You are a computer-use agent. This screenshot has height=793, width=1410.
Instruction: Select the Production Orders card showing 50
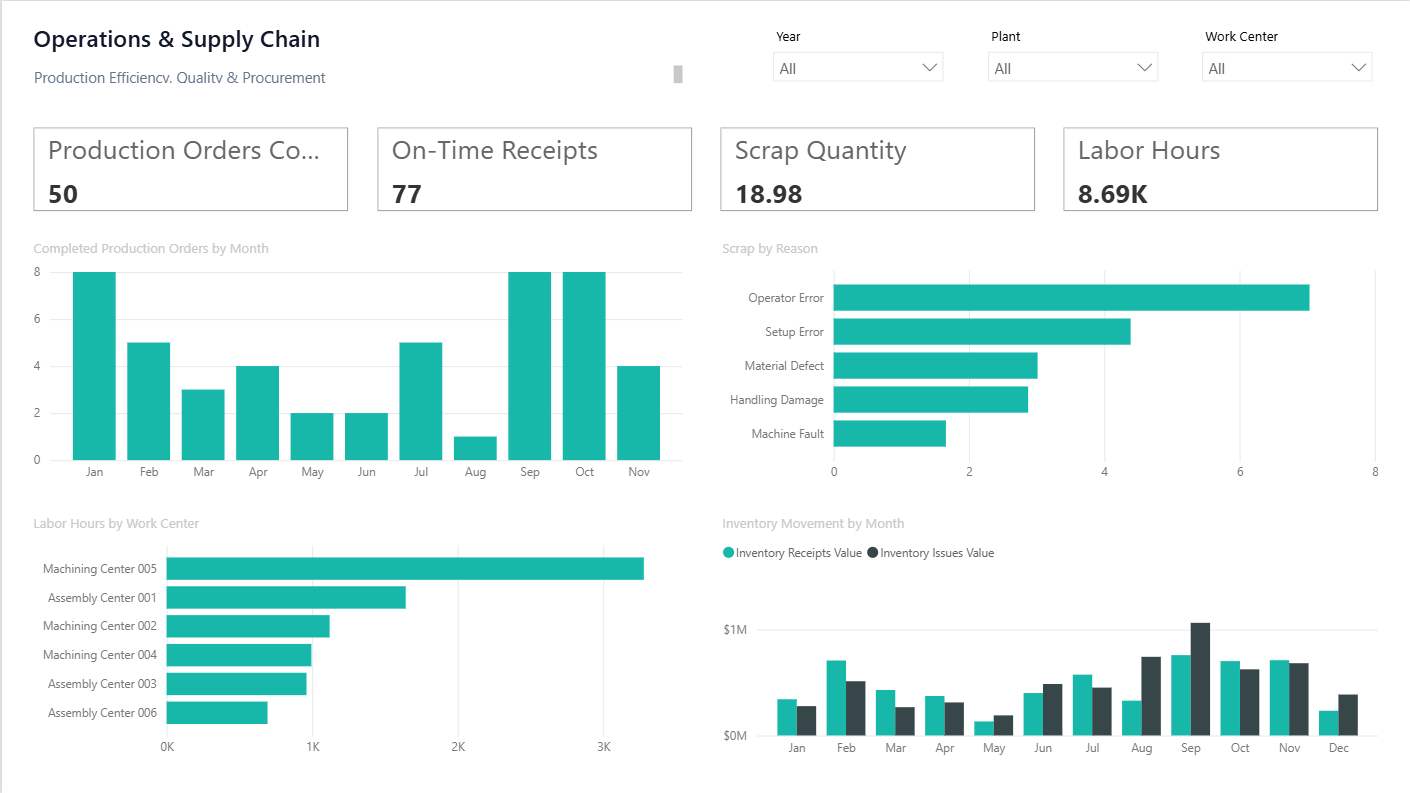tap(191, 169)
